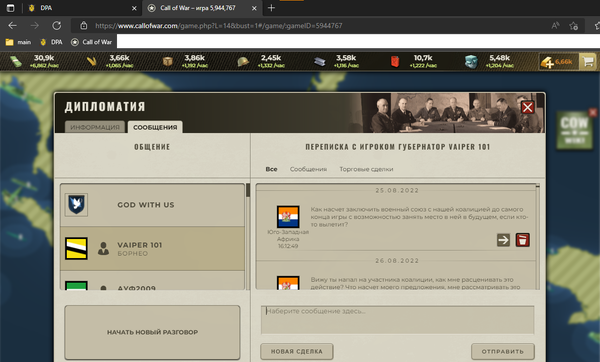Image resolution: width=600 pixels, height=362 pixels.
Task: Click the oil barrel resource icon
Action: coord(395,62)
